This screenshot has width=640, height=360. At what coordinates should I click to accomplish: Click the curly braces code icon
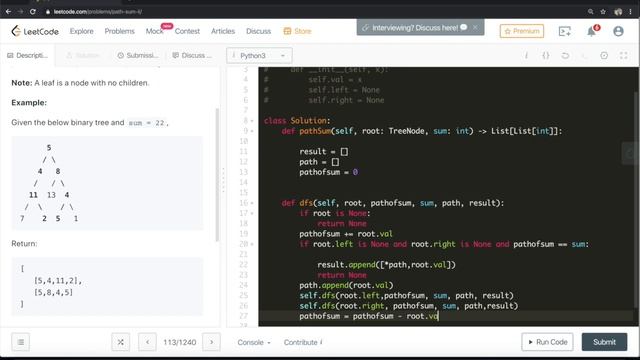tap(546, 56)
